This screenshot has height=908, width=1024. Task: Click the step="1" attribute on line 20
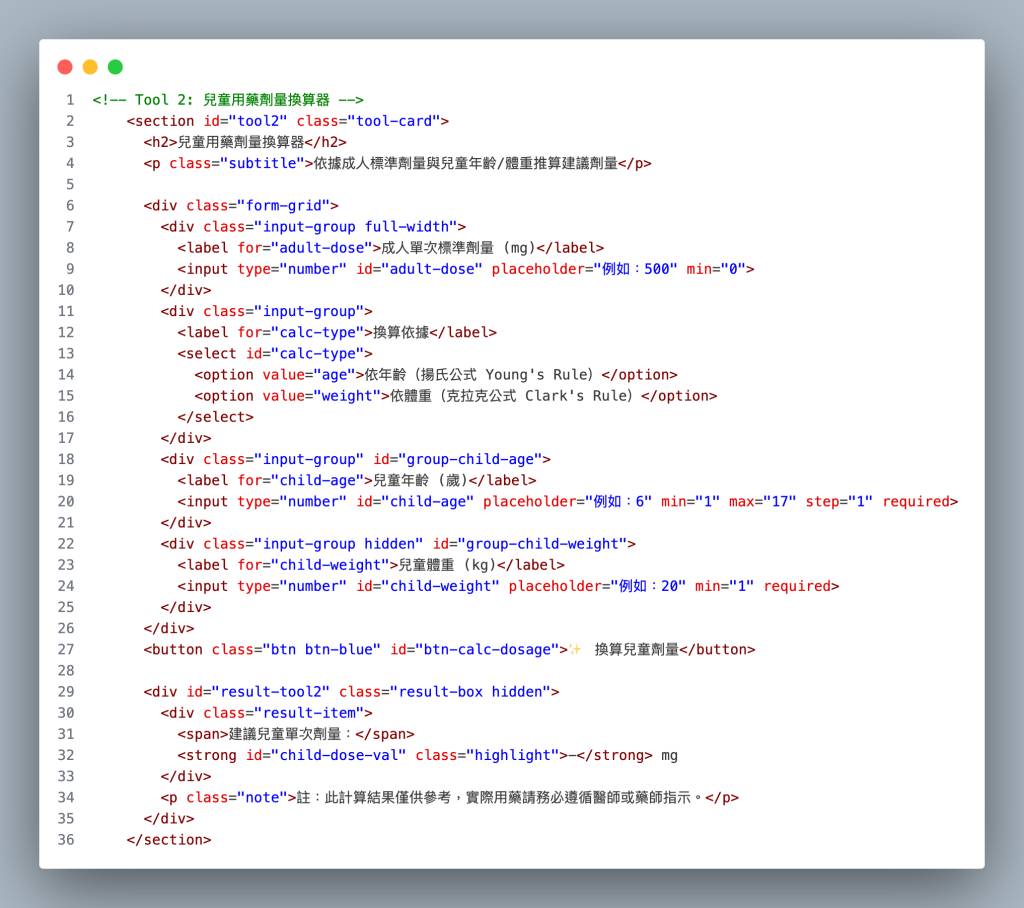pyautogui.click(x=839, y=502)
